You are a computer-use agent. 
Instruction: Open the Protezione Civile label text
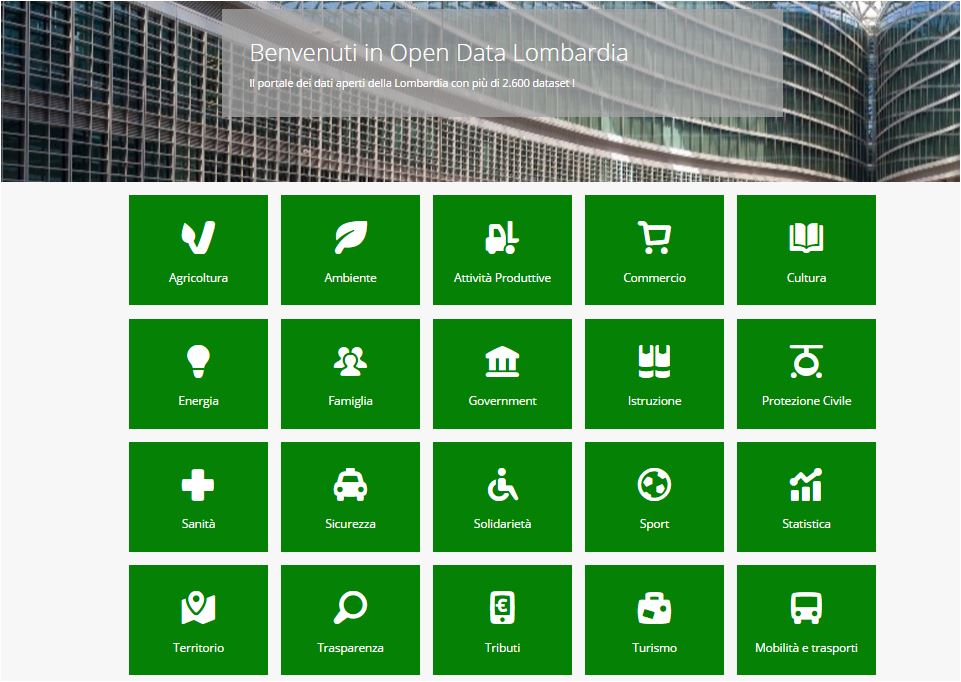(806, 401)
